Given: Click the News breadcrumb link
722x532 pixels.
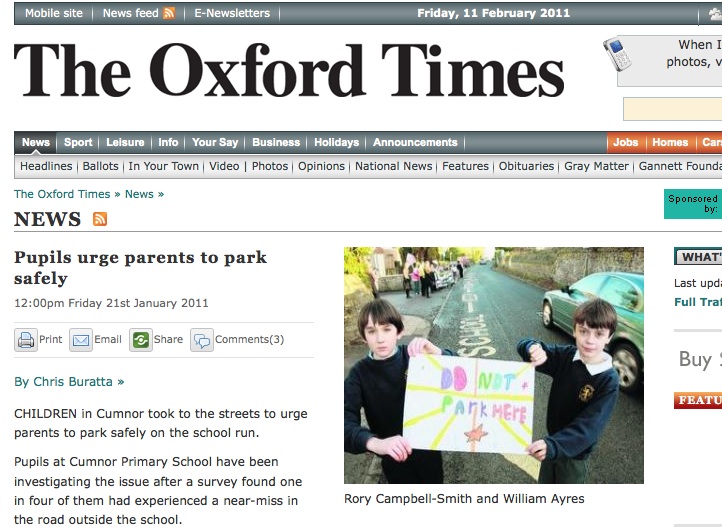Looking at the screenshot, I should point(139,194).
